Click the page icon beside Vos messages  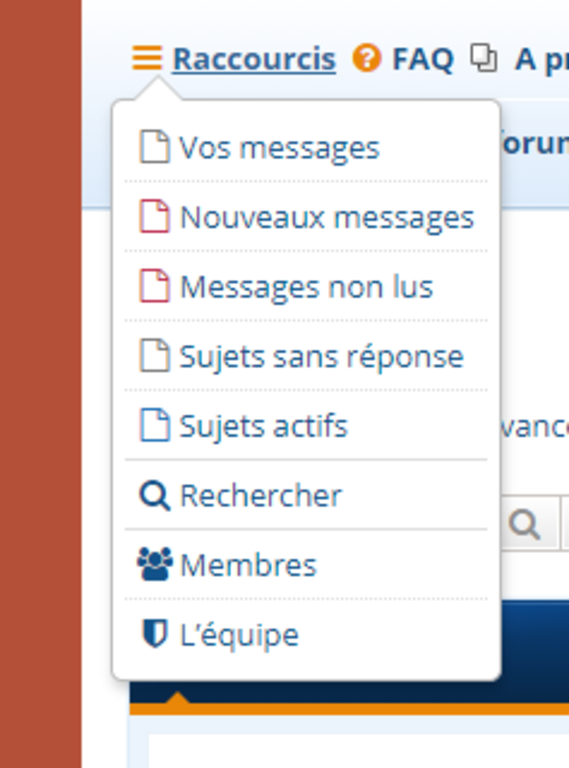click(x=155, y=146)
